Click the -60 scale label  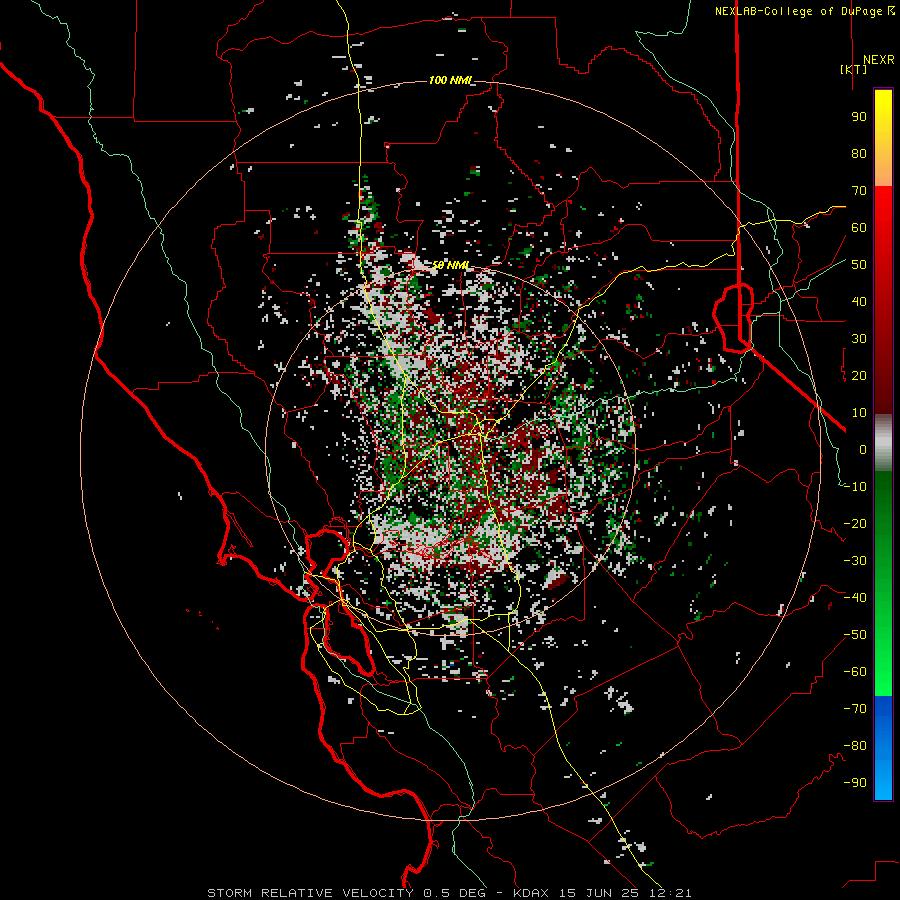pos(855,672)
